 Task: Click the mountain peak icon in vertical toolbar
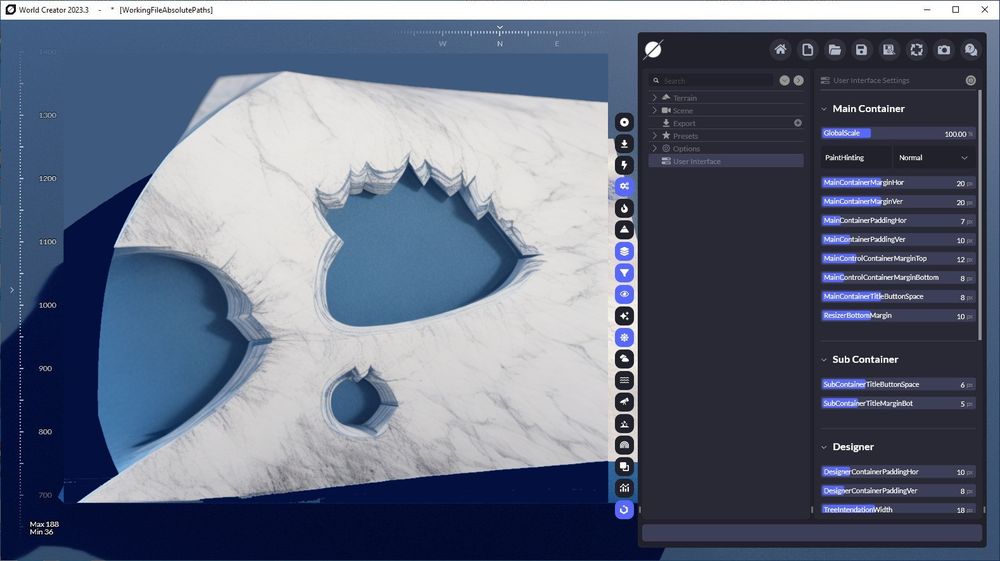click(624, 230)
